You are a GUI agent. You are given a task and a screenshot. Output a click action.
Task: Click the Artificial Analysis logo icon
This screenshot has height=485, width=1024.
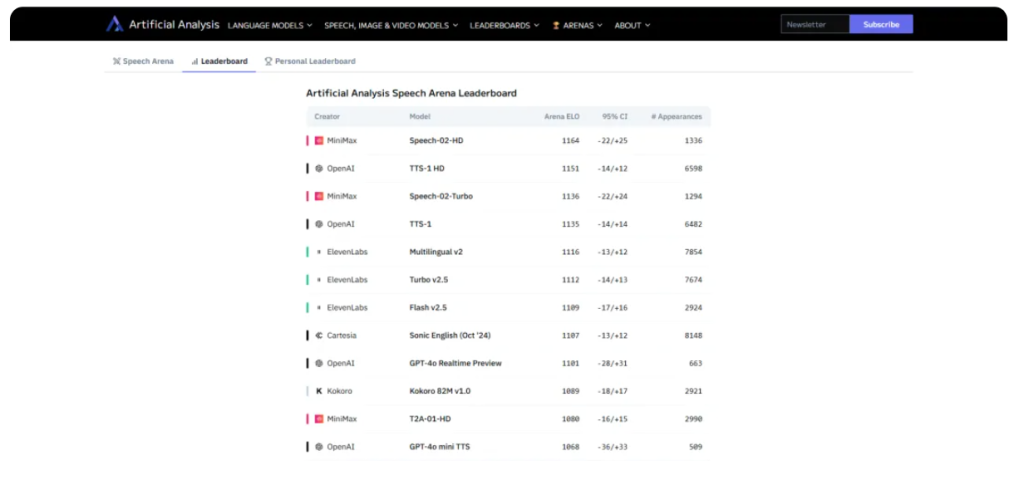click(x=114, y=24)
